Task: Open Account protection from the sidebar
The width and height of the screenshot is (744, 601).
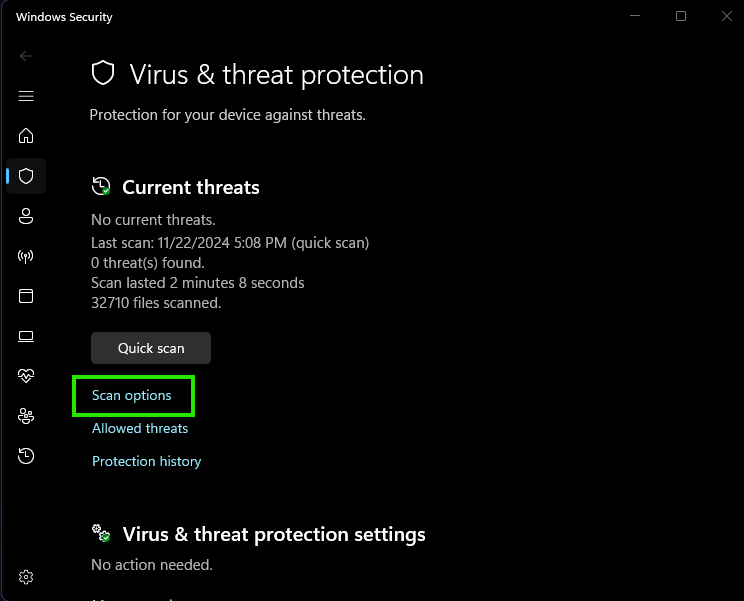Action: [x=26, y=216]
